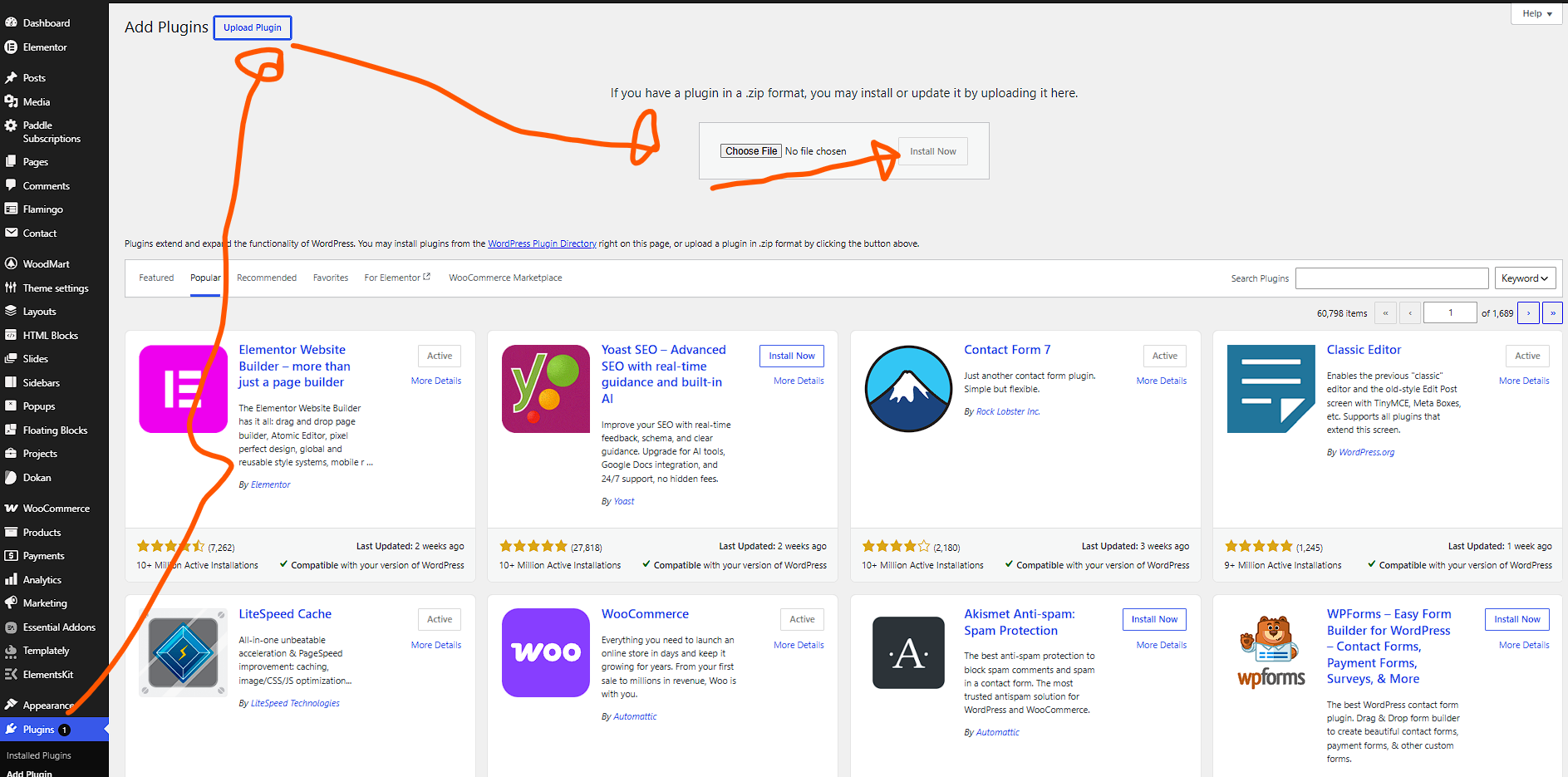Install the Akismet Anti-spam plugin
The width and height of the screenshot is (1568, 777).
pyautogui.click(x=1154, y=619)
